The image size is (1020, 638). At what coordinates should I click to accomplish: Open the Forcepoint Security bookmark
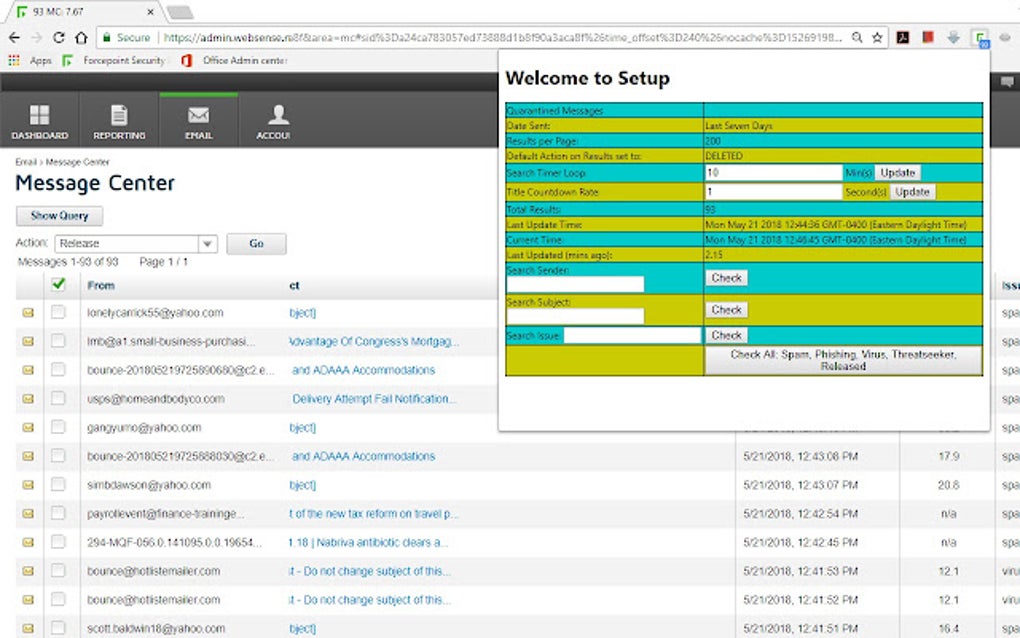(x=113, y=60)
